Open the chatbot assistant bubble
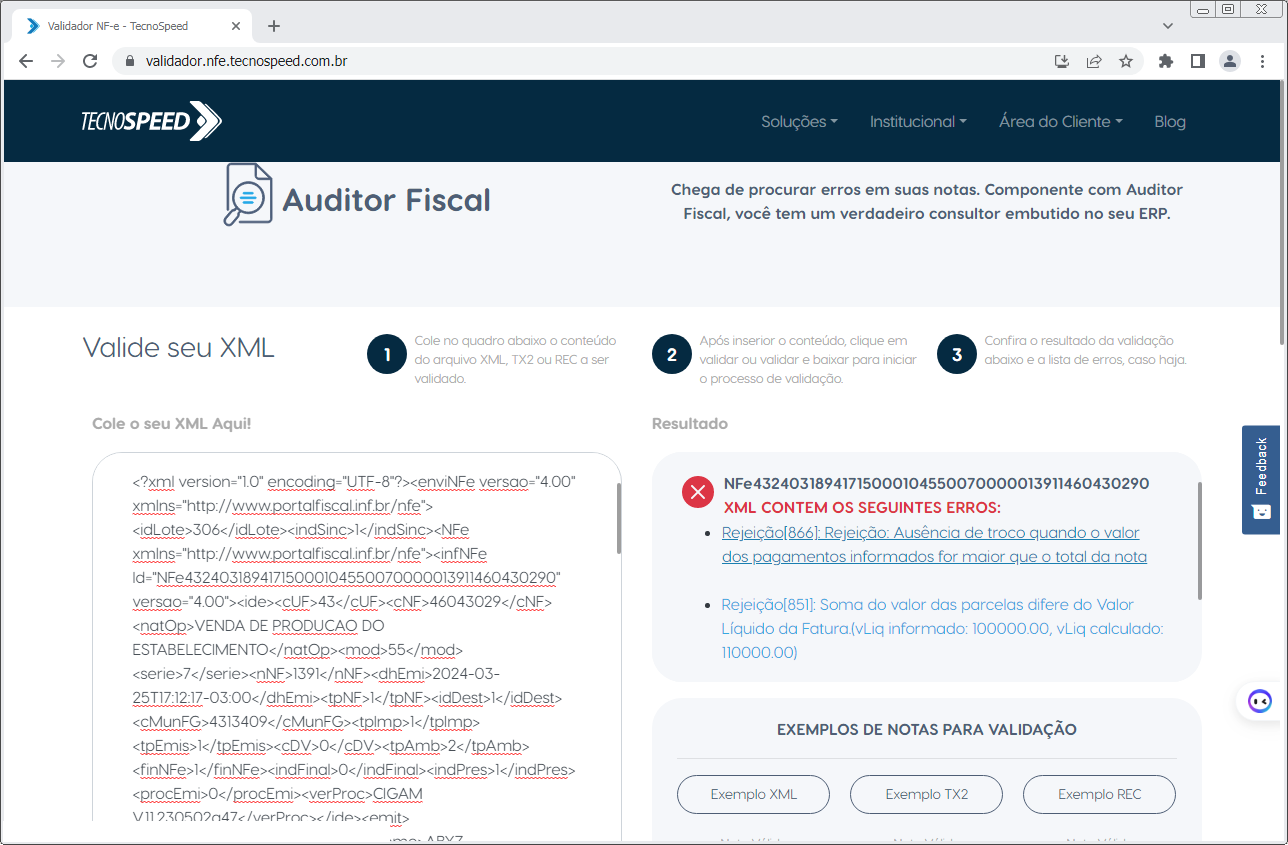1288x845 pixels. [1260, 701]
